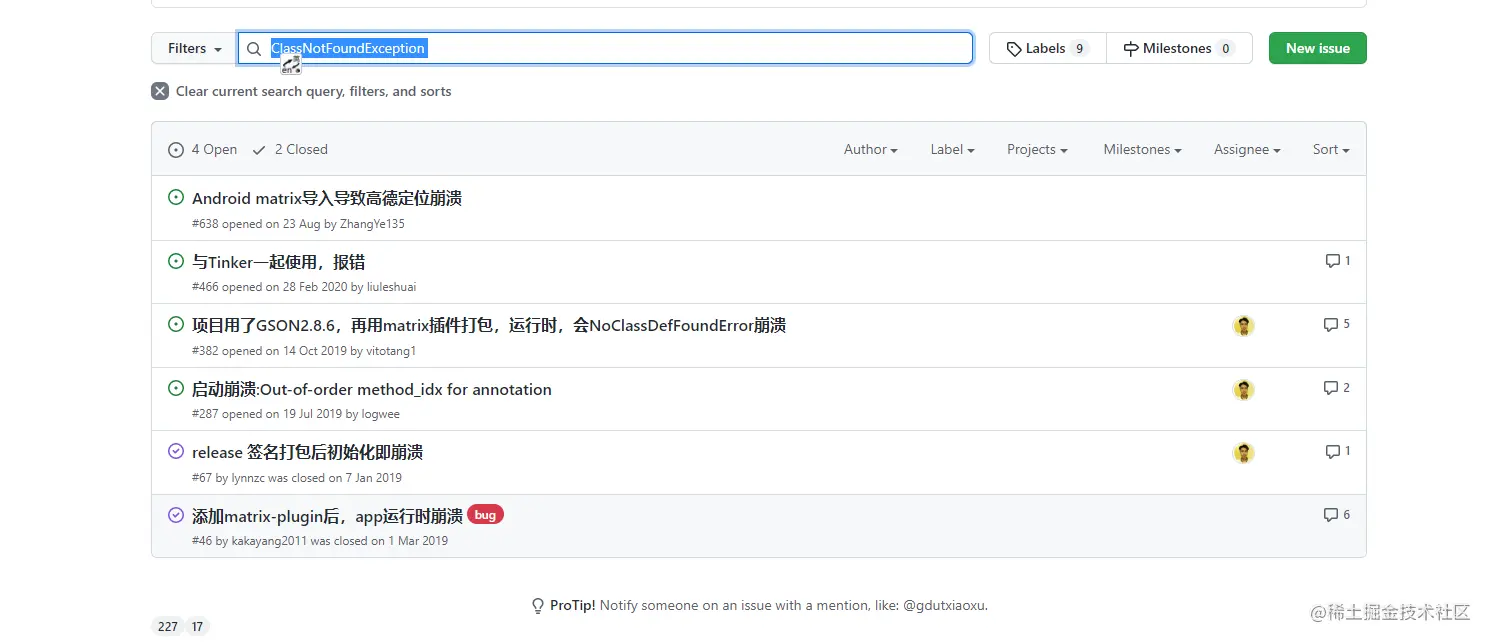This screenshot has height=642, width=1490.
Task: Open the 5 comments on GSON2.8.6 issue
Action: [x=1337, y=324]
